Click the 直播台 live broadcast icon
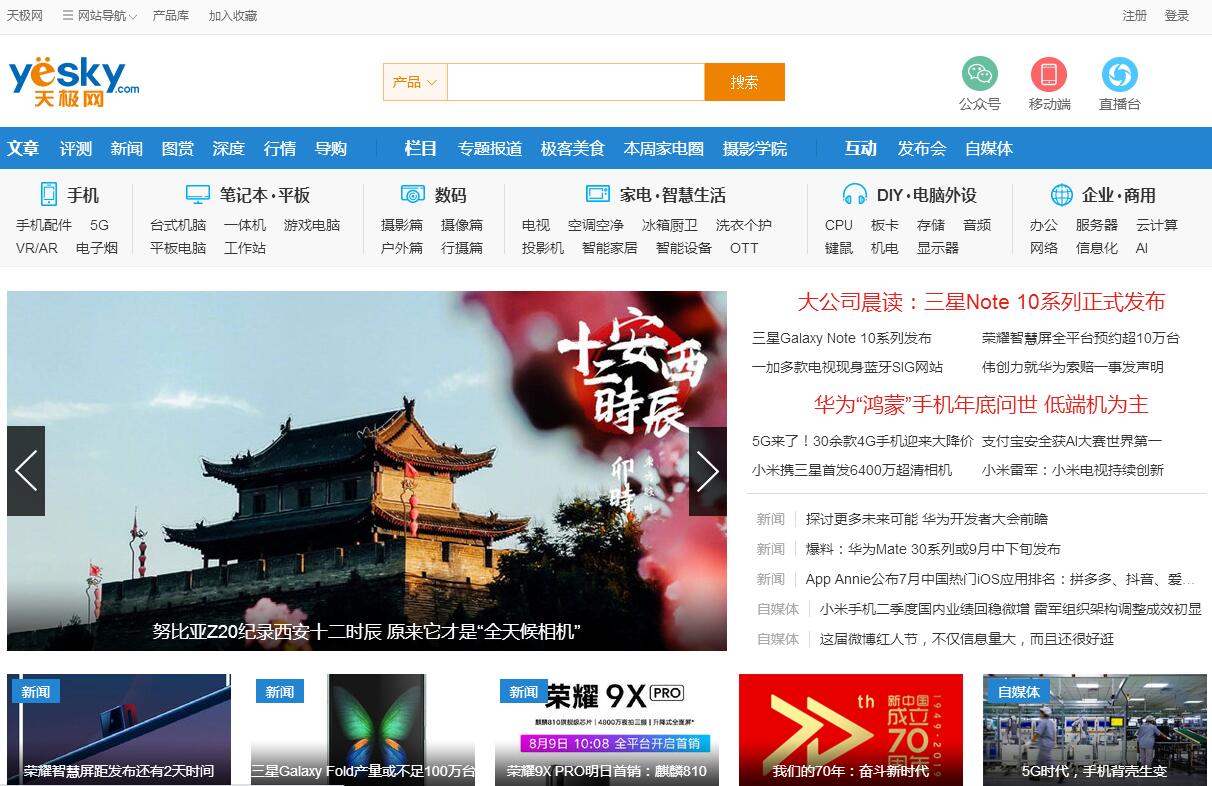Viewport: 1212px width, 786px height. pyautogui.click(x=1119, y=75)
